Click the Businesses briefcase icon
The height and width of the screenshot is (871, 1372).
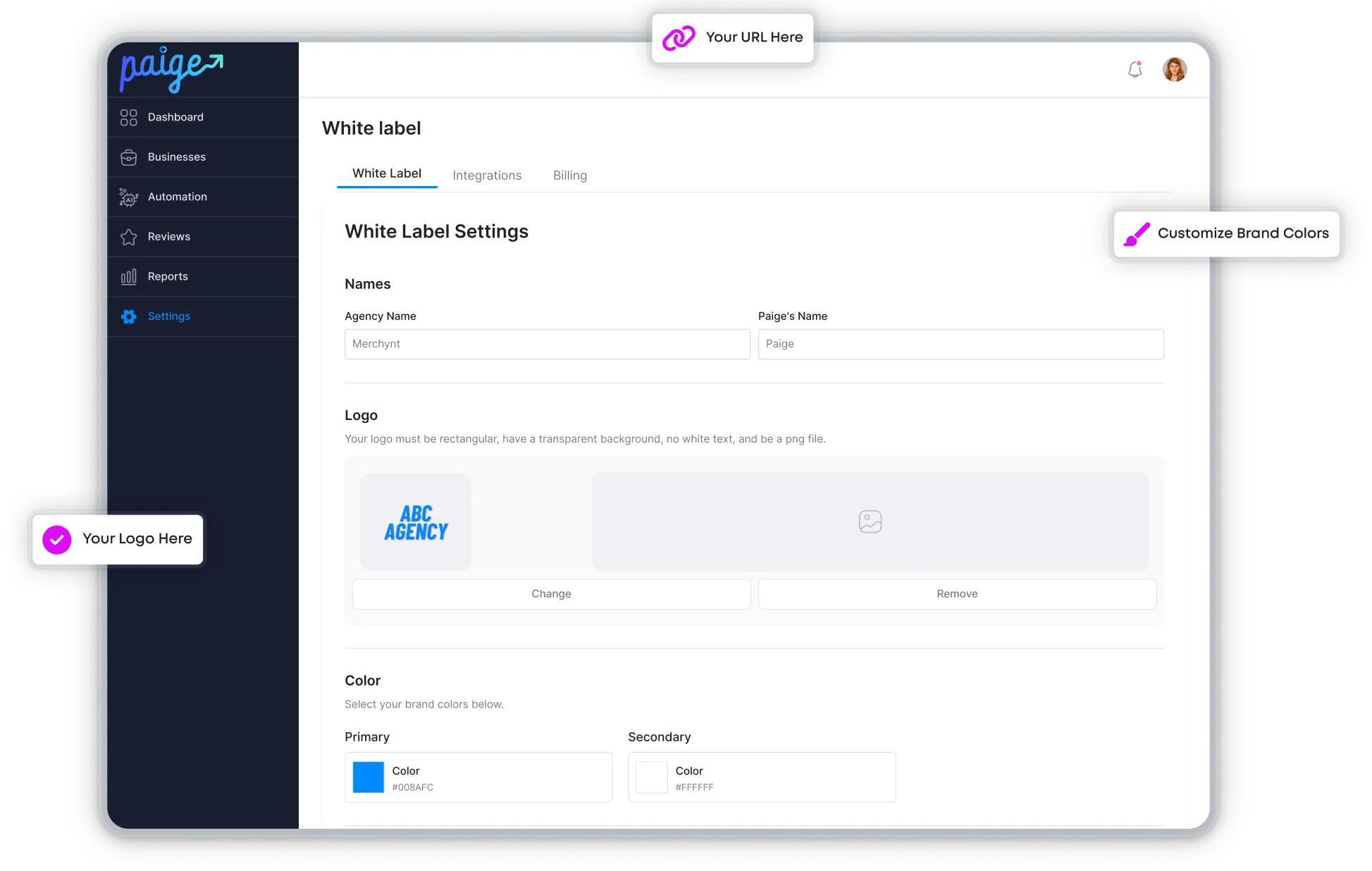click(x=128, y=157)
